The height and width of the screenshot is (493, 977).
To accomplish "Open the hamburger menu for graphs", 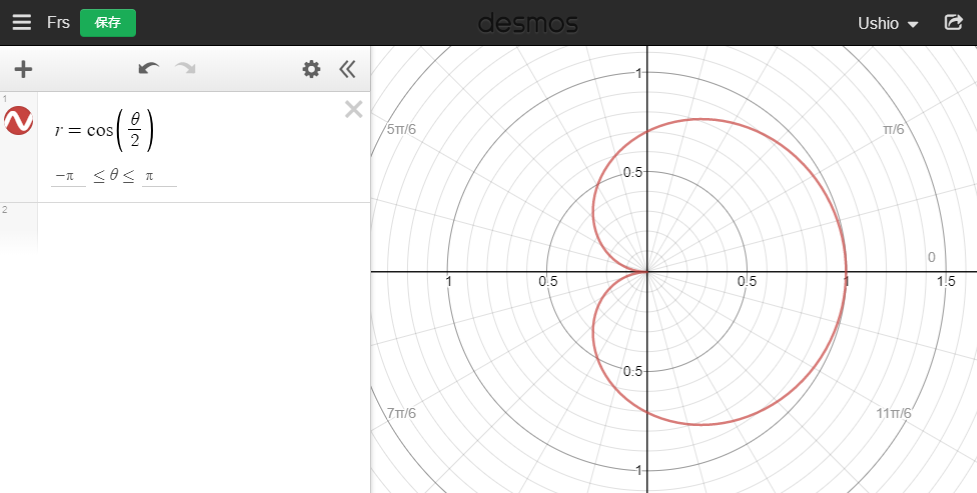I will click(22, 22).
